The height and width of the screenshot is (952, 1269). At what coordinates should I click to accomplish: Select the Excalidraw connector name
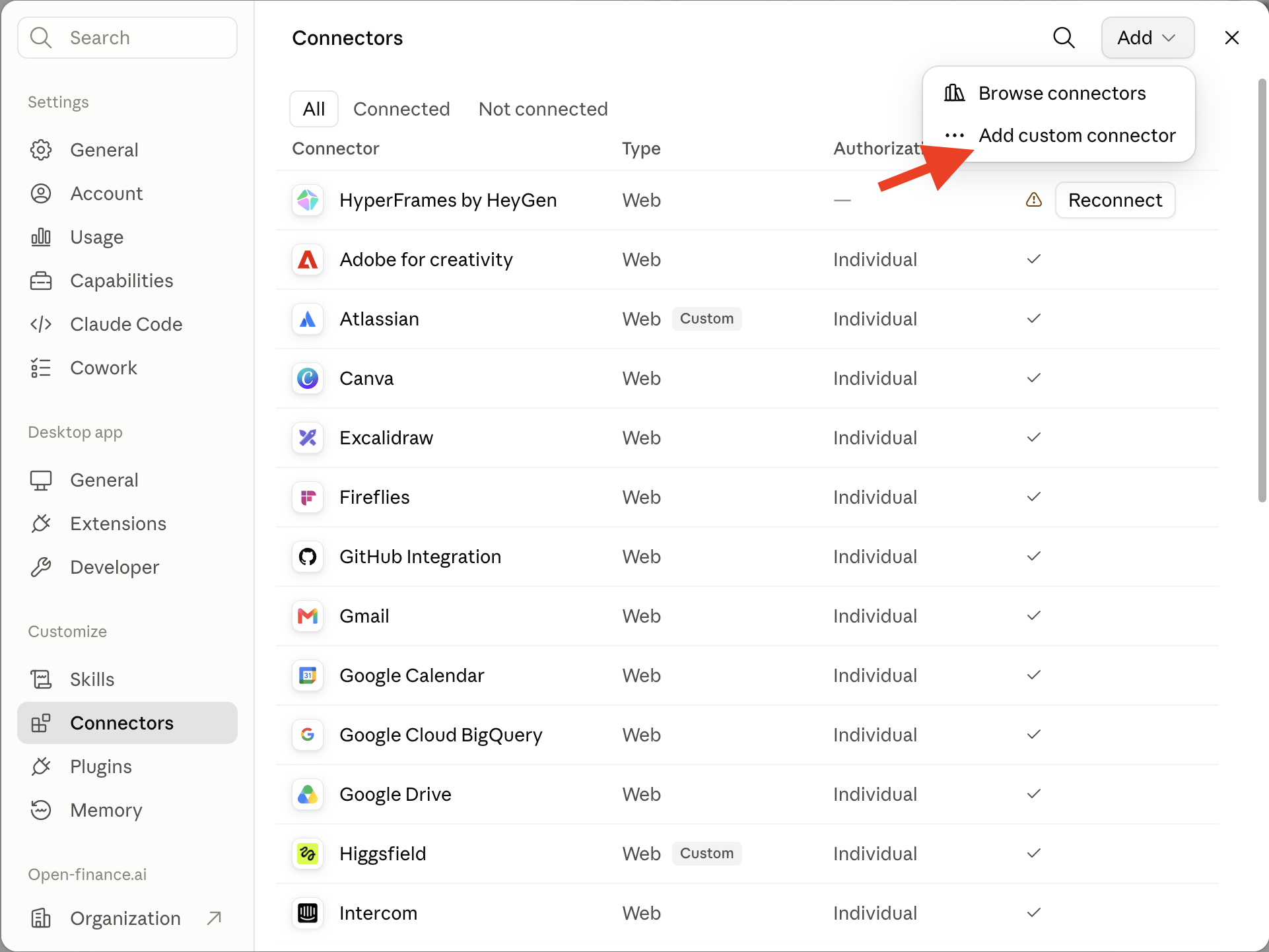[386, 438]
